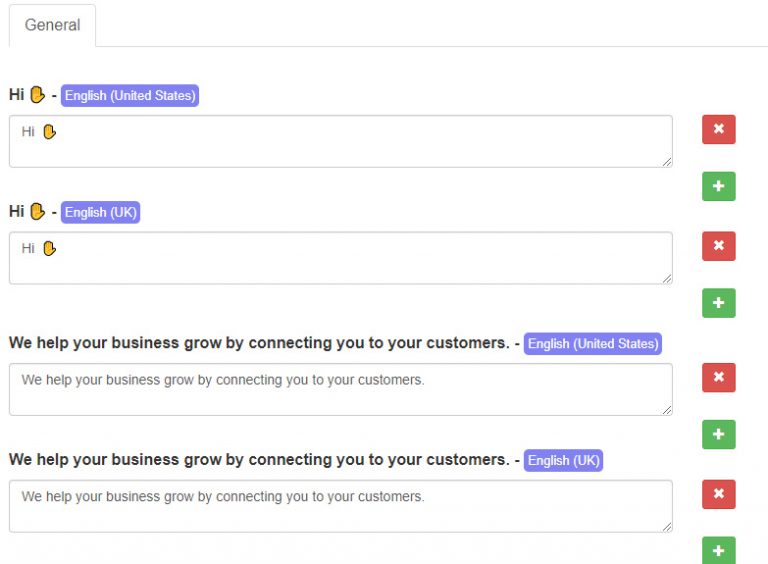768x564 pixels.
Task: Open the General tab
Action: click(x=52, y=25)
